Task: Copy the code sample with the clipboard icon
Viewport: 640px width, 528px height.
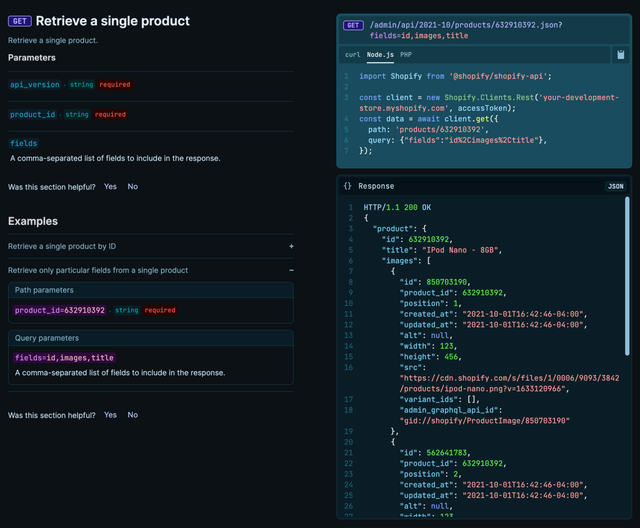Action: pos(620,55)
